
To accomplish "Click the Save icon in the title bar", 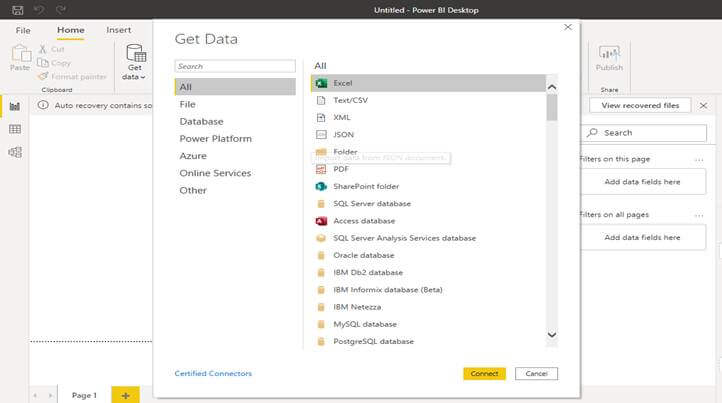I will pos(17,10).
